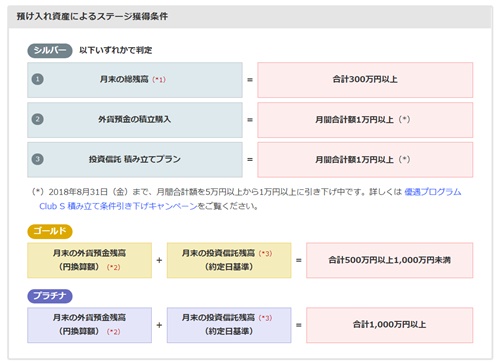500x363 pixels.
Task: Click the number 3 circle icon
Action: (37, 159)
